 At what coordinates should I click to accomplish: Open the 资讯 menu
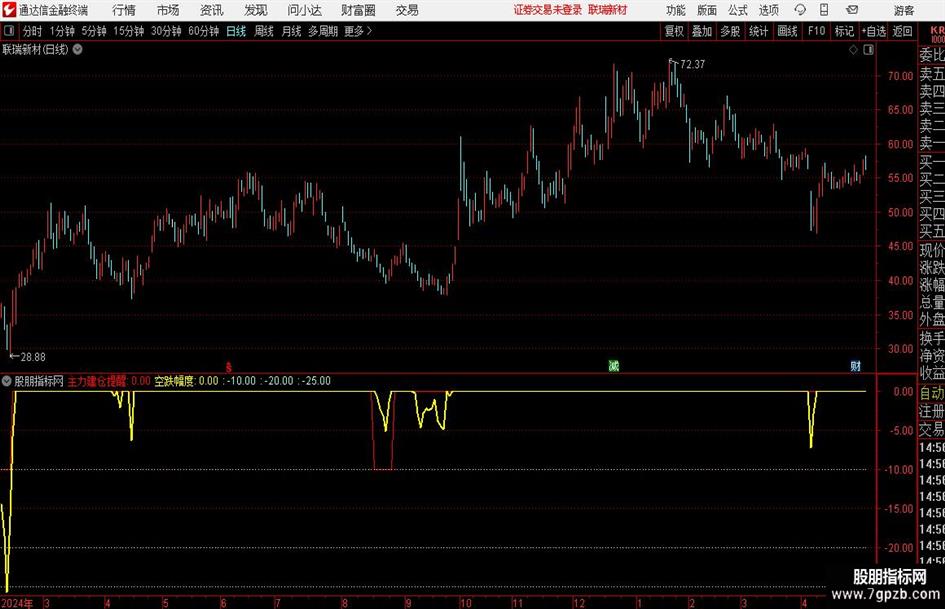pyautogui.click(x=212, y=10)
